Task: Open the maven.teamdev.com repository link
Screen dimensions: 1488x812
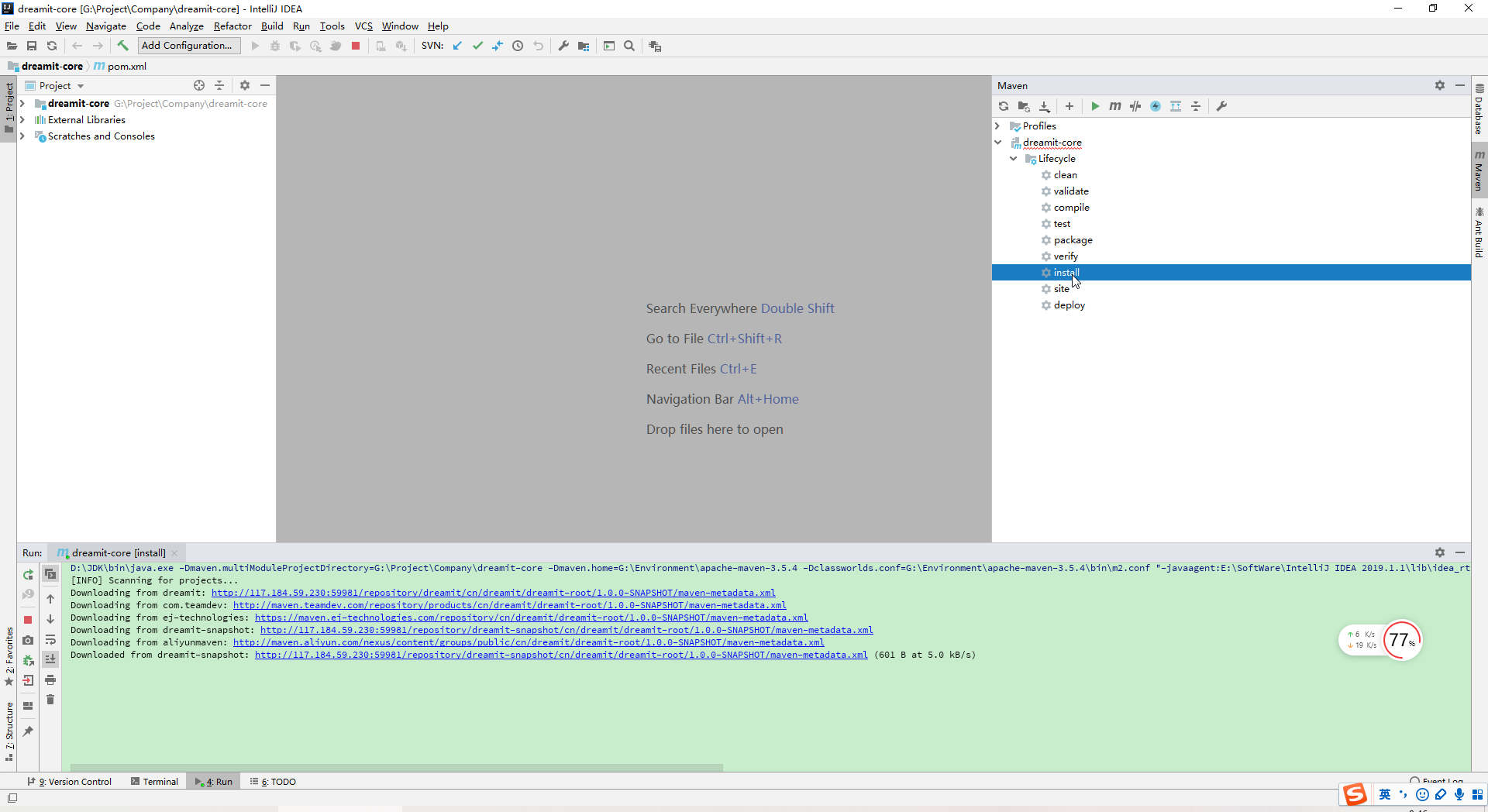Action: click(x=510, y=605)
